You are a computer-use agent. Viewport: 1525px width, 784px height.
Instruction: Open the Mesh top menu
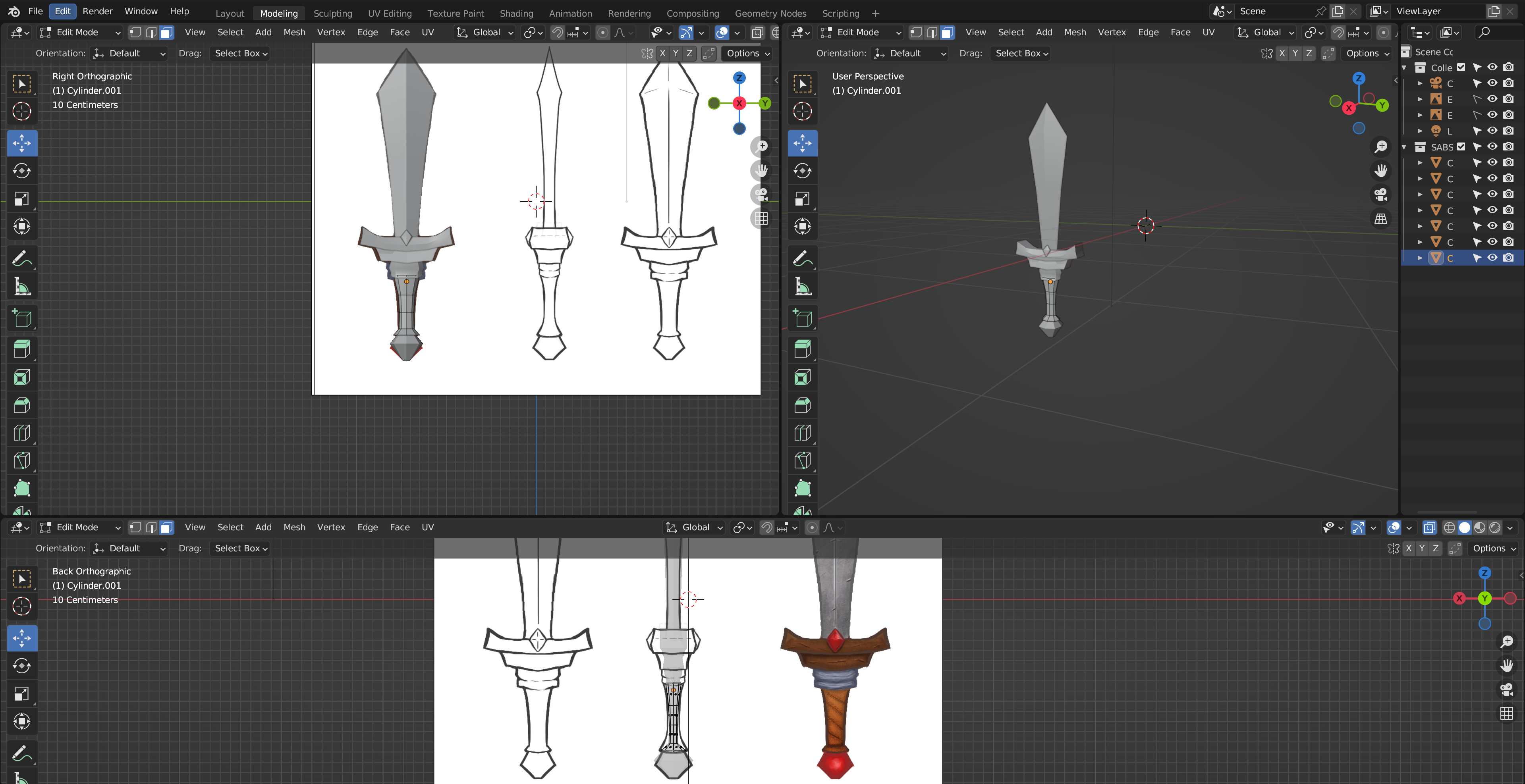click(296, 32)
